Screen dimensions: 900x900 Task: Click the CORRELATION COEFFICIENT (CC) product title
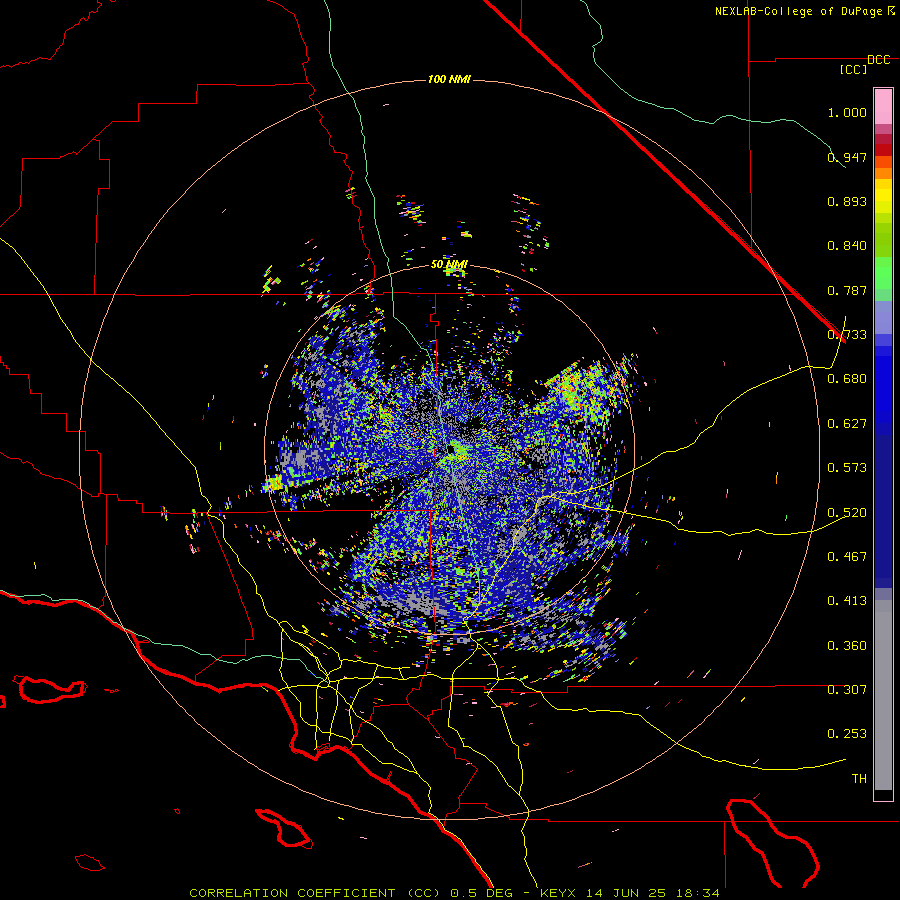coord(315,893)
